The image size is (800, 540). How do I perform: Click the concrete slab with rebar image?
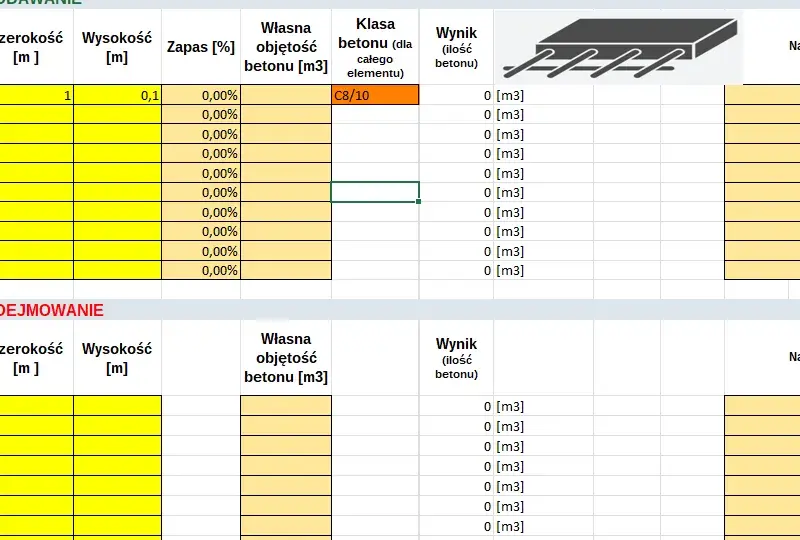point(618,47)
